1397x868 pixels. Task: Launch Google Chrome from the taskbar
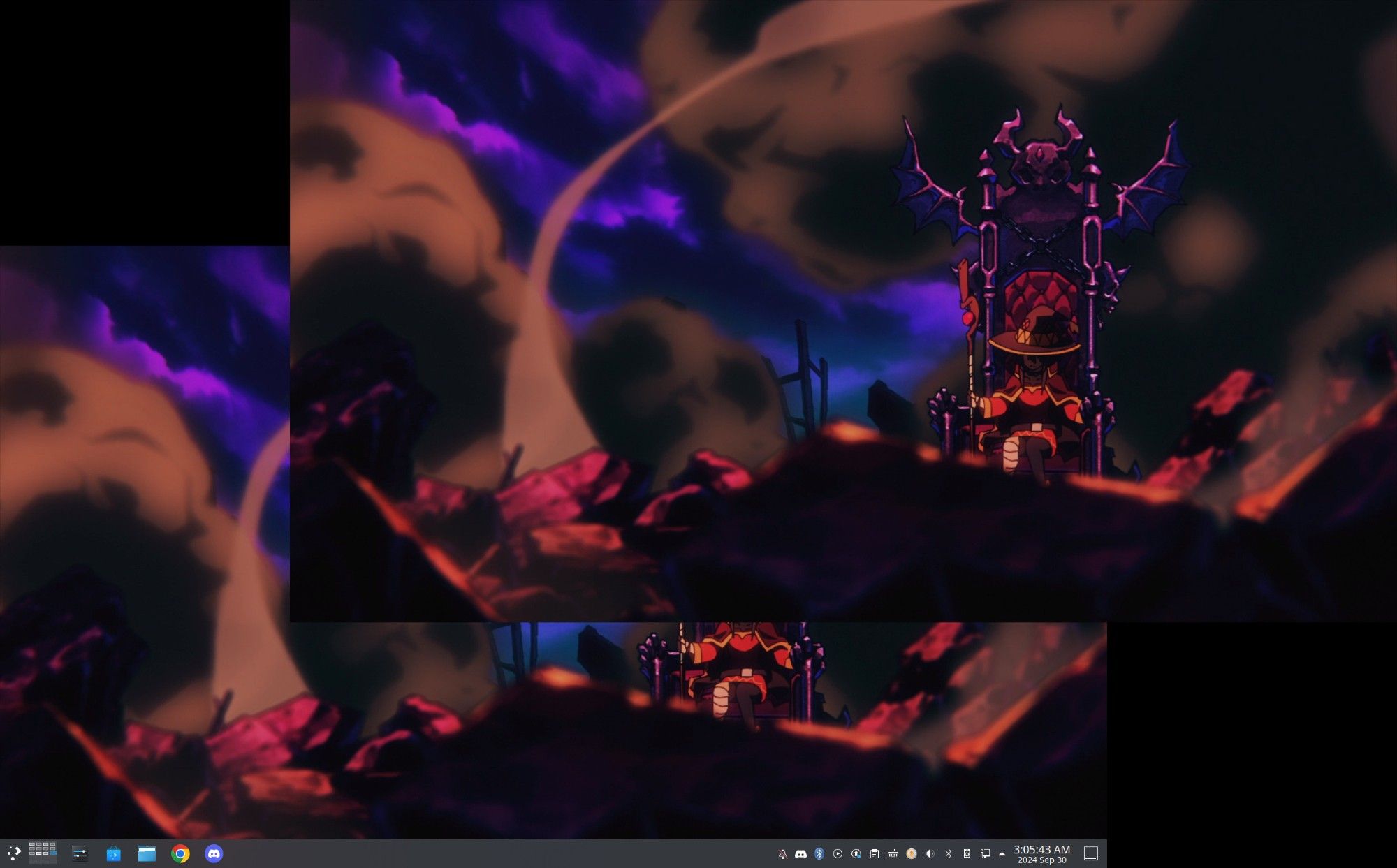point(180,853)
